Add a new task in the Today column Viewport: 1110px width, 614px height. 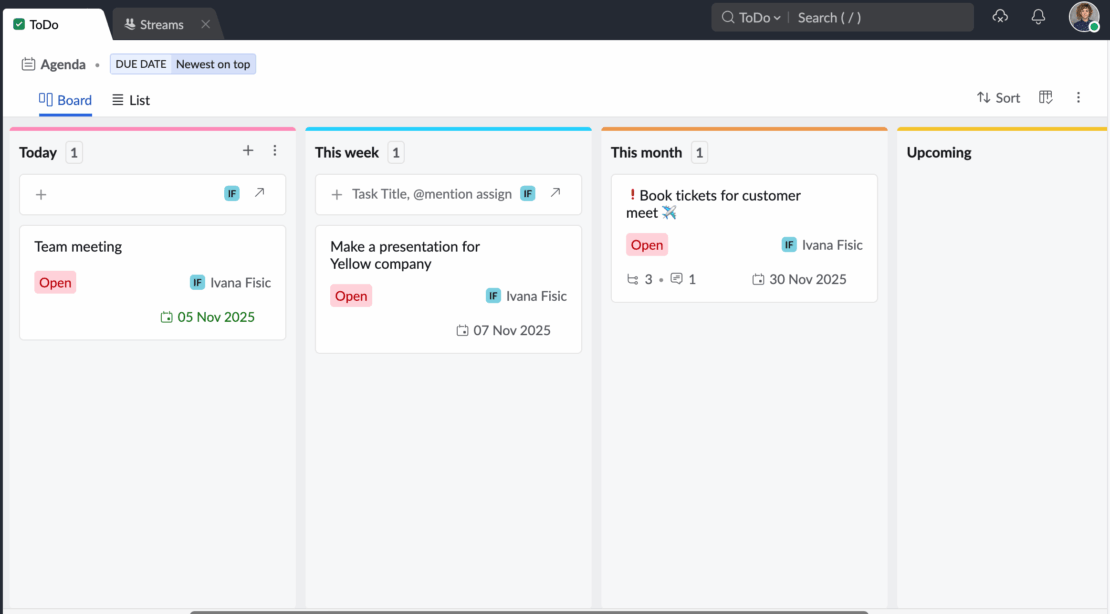[x=248, y=150]
